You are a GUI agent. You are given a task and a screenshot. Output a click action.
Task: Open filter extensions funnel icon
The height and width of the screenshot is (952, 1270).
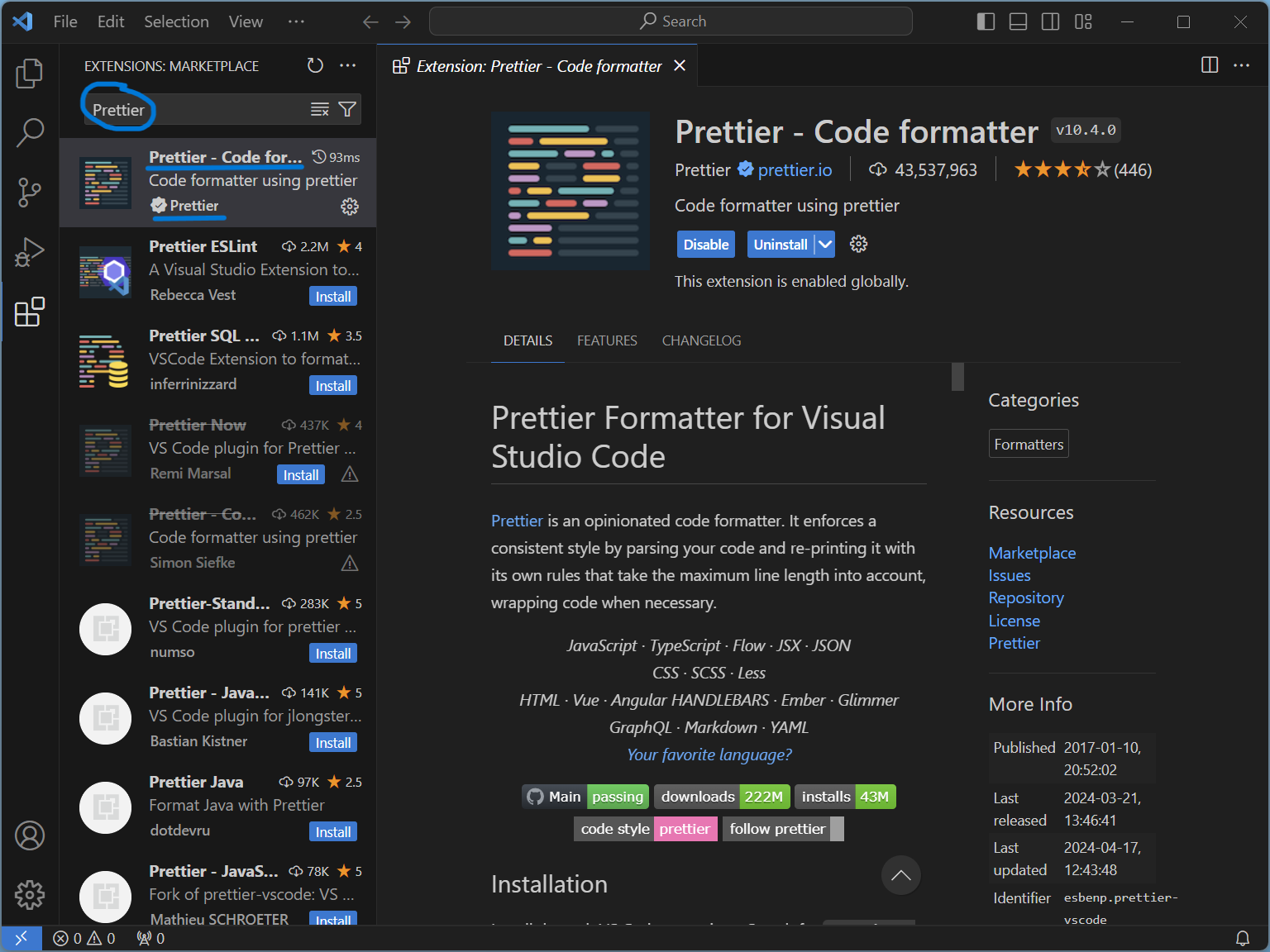coord(347,110)
